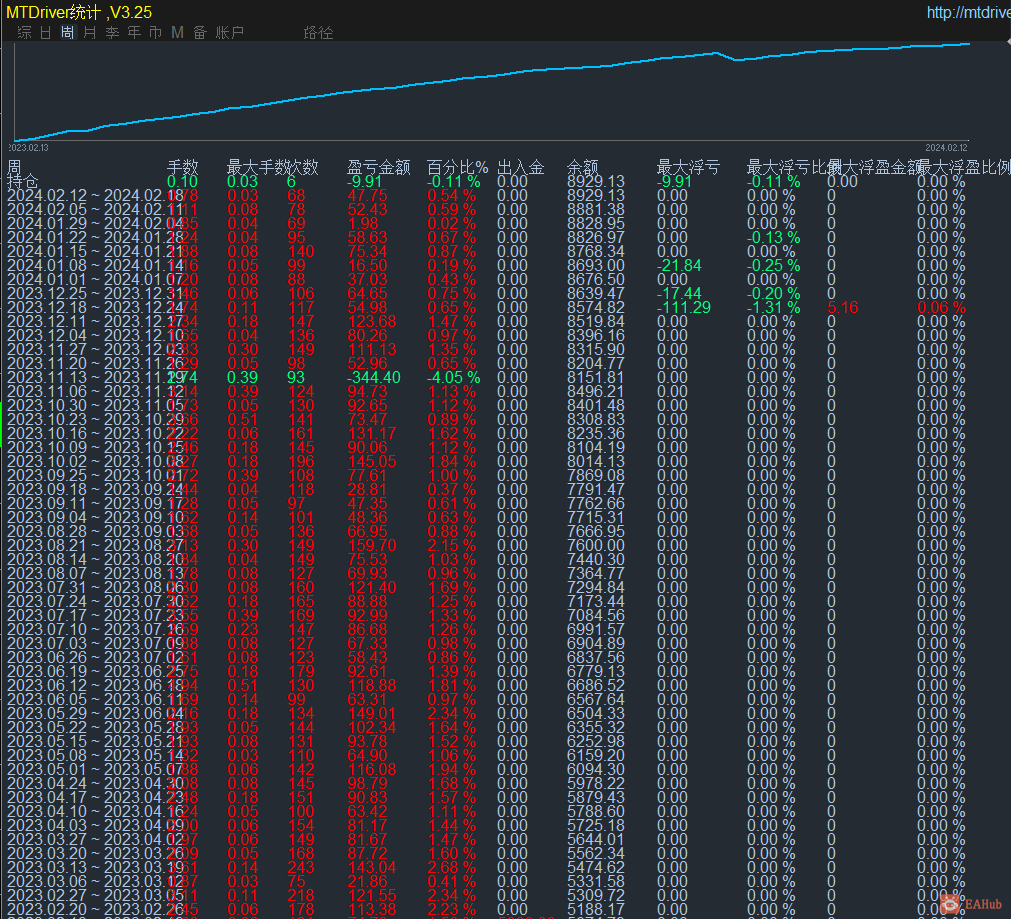
Task: Select the balance 7600.00
Action: 596,546
